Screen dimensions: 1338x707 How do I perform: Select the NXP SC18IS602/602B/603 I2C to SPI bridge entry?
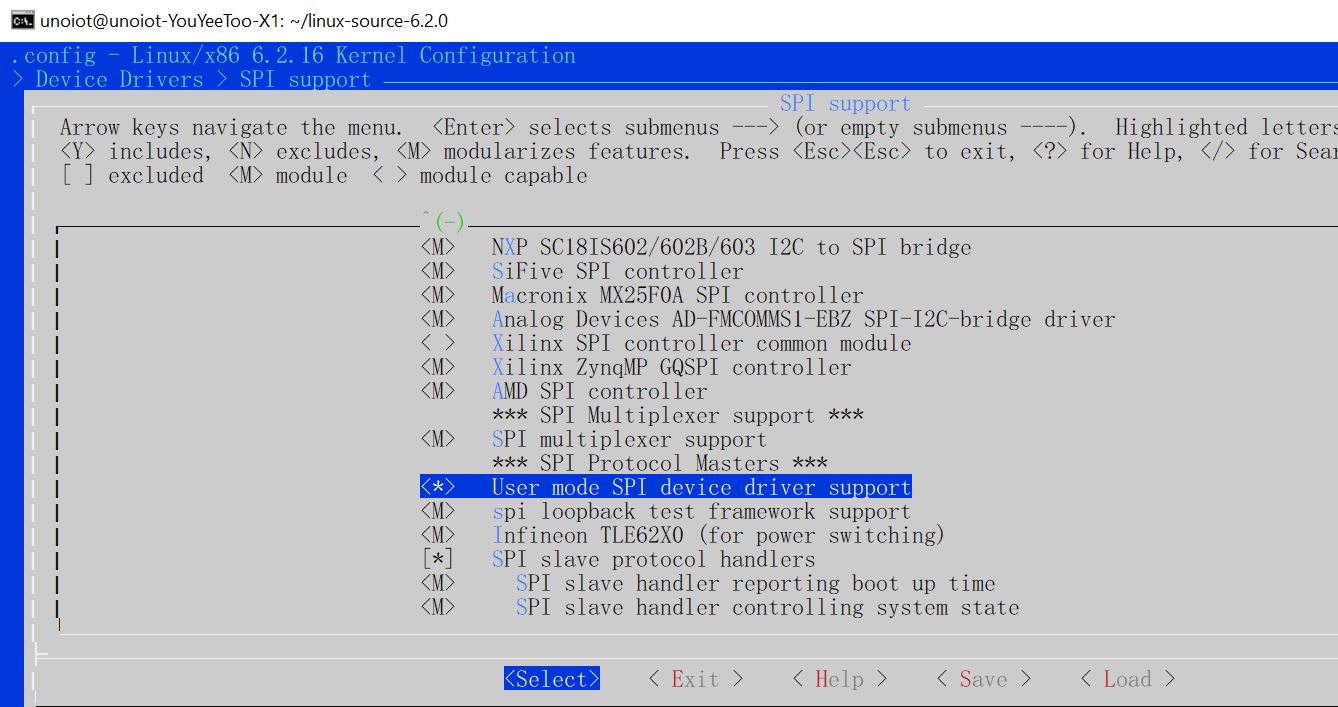point(732,247)
